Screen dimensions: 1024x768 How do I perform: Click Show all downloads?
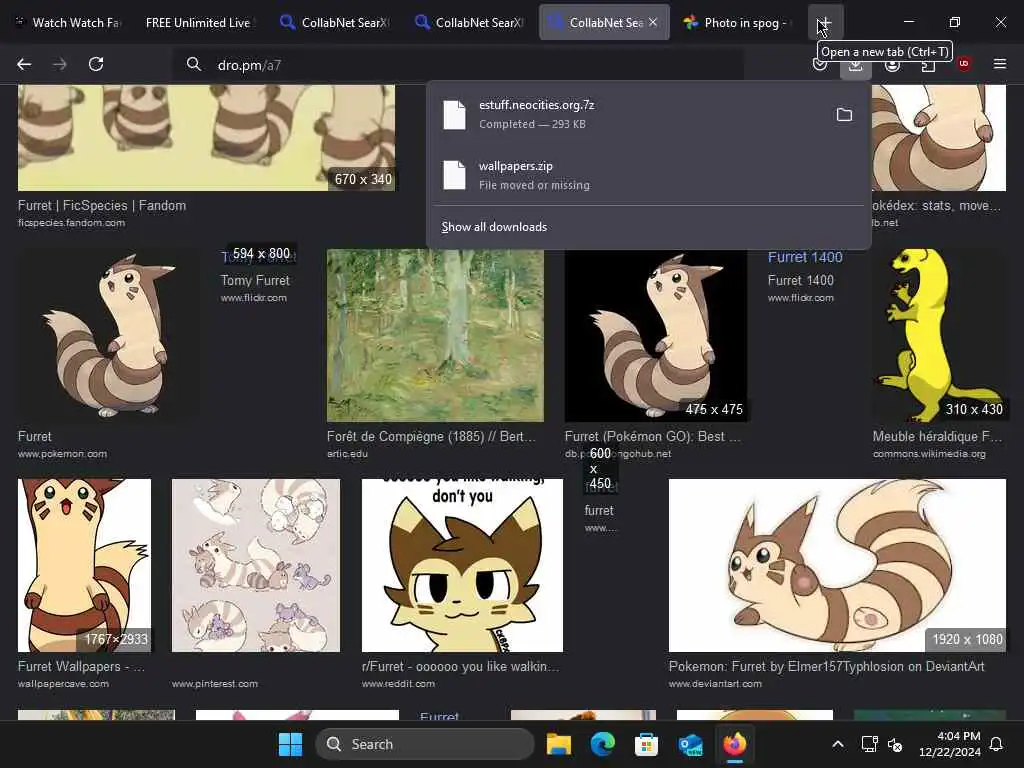tap(494, 227)
